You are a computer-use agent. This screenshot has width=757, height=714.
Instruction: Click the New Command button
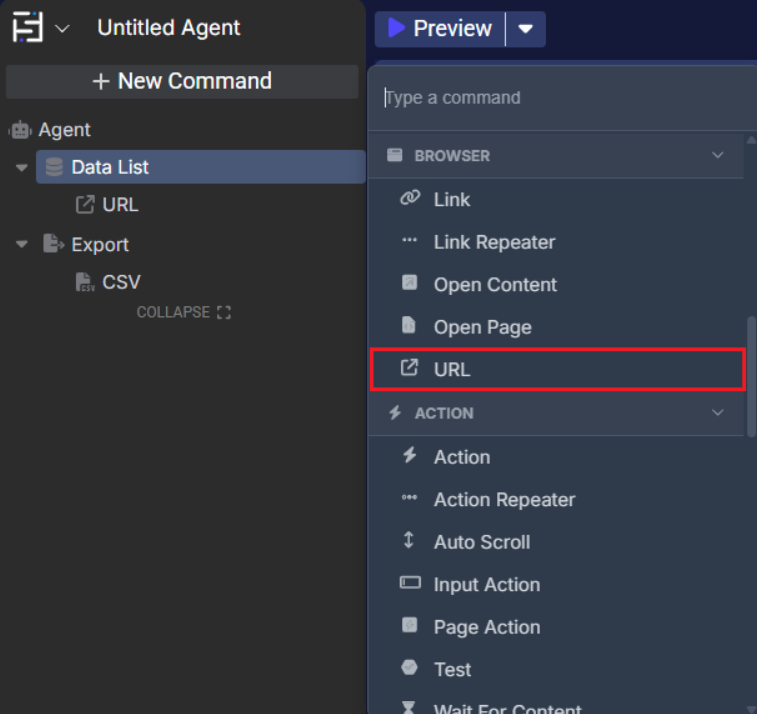point(182,81)
